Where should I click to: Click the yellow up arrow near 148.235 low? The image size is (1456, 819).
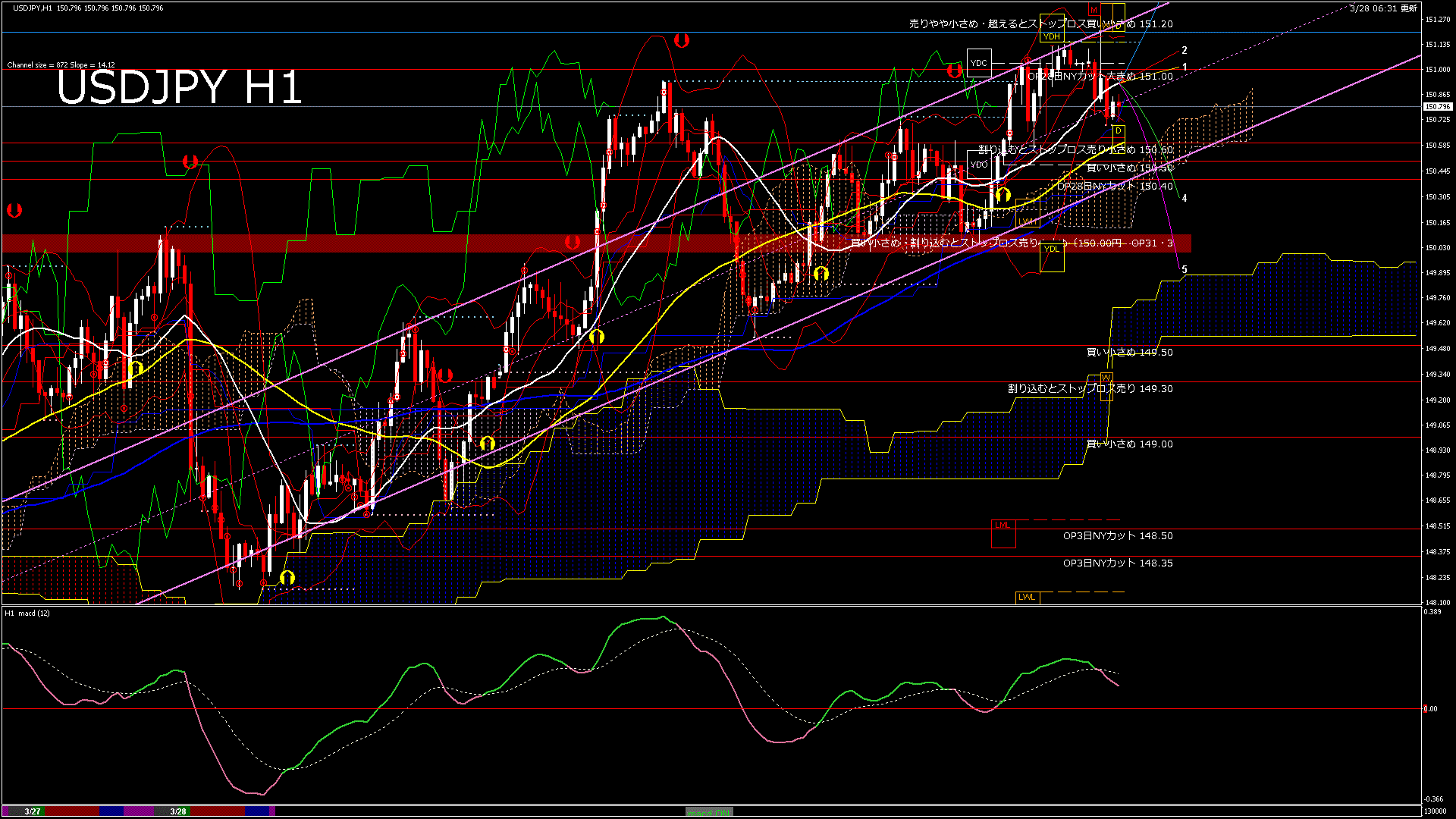tap(287, 578)
